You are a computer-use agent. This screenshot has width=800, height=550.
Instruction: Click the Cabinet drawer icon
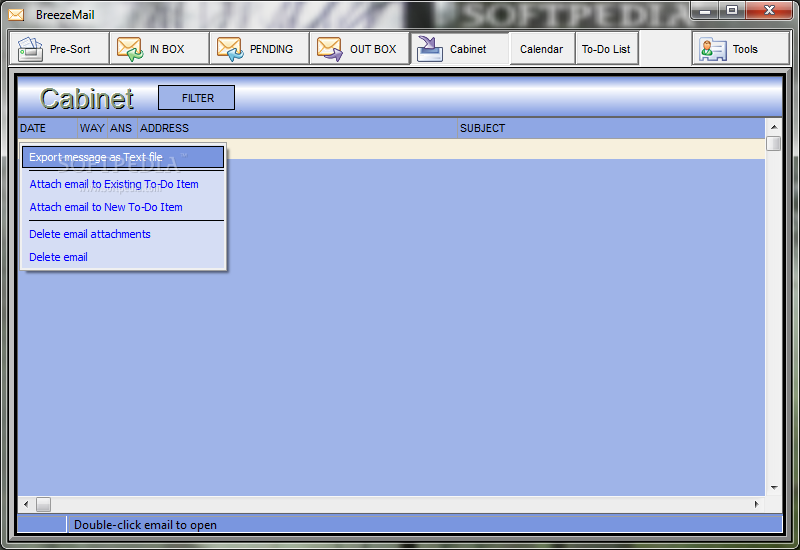pos(430,49)
